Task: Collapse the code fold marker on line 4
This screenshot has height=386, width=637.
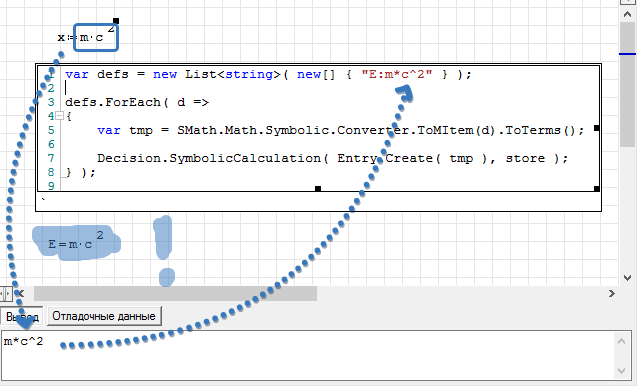Action: click(x=59, y=116)
